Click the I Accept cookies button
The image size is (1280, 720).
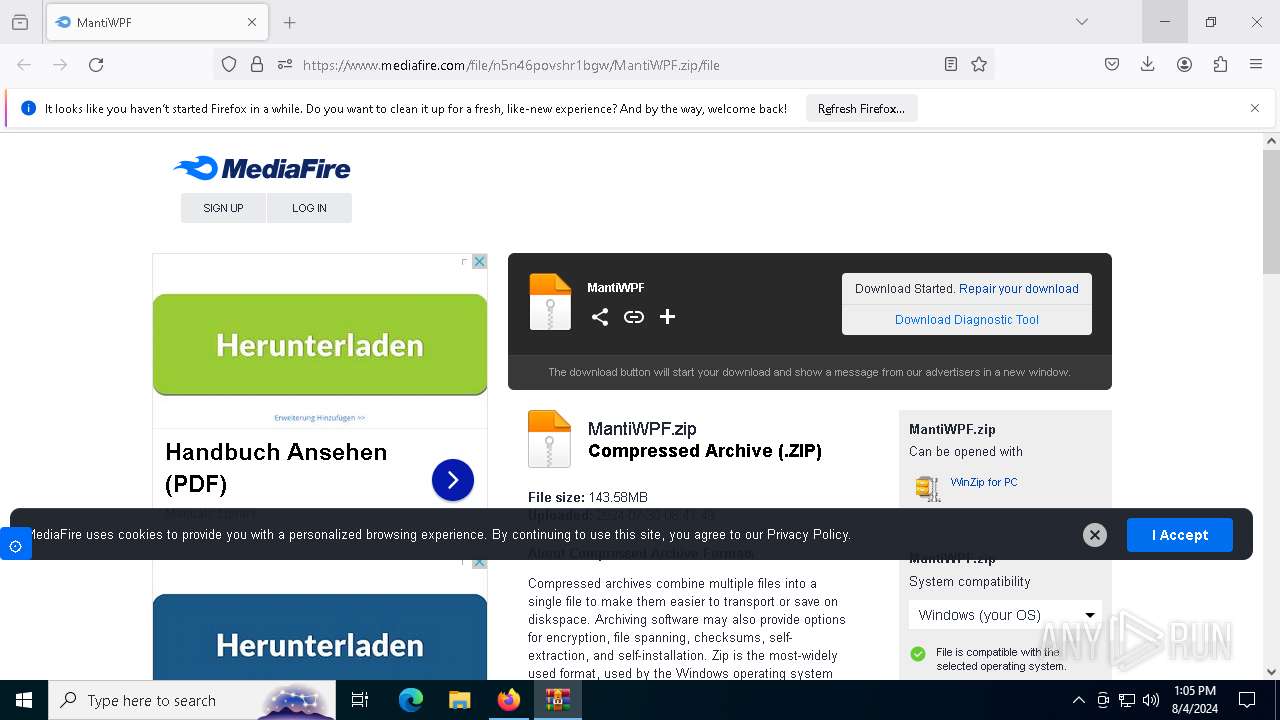pyautogui.click(x=1180, y=535)
